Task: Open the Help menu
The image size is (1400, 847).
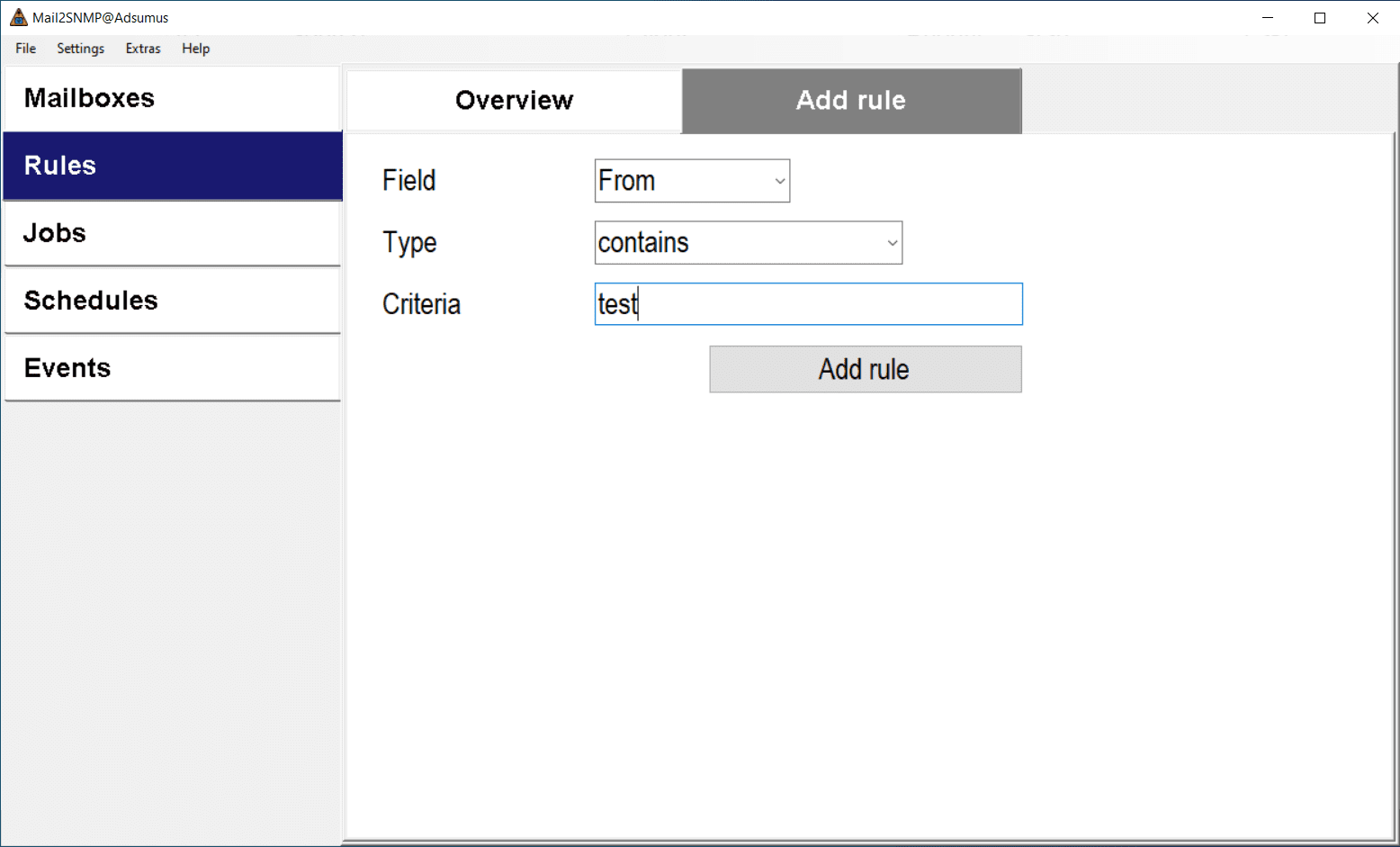Action: pyautogui.click(x=195, y=49)
